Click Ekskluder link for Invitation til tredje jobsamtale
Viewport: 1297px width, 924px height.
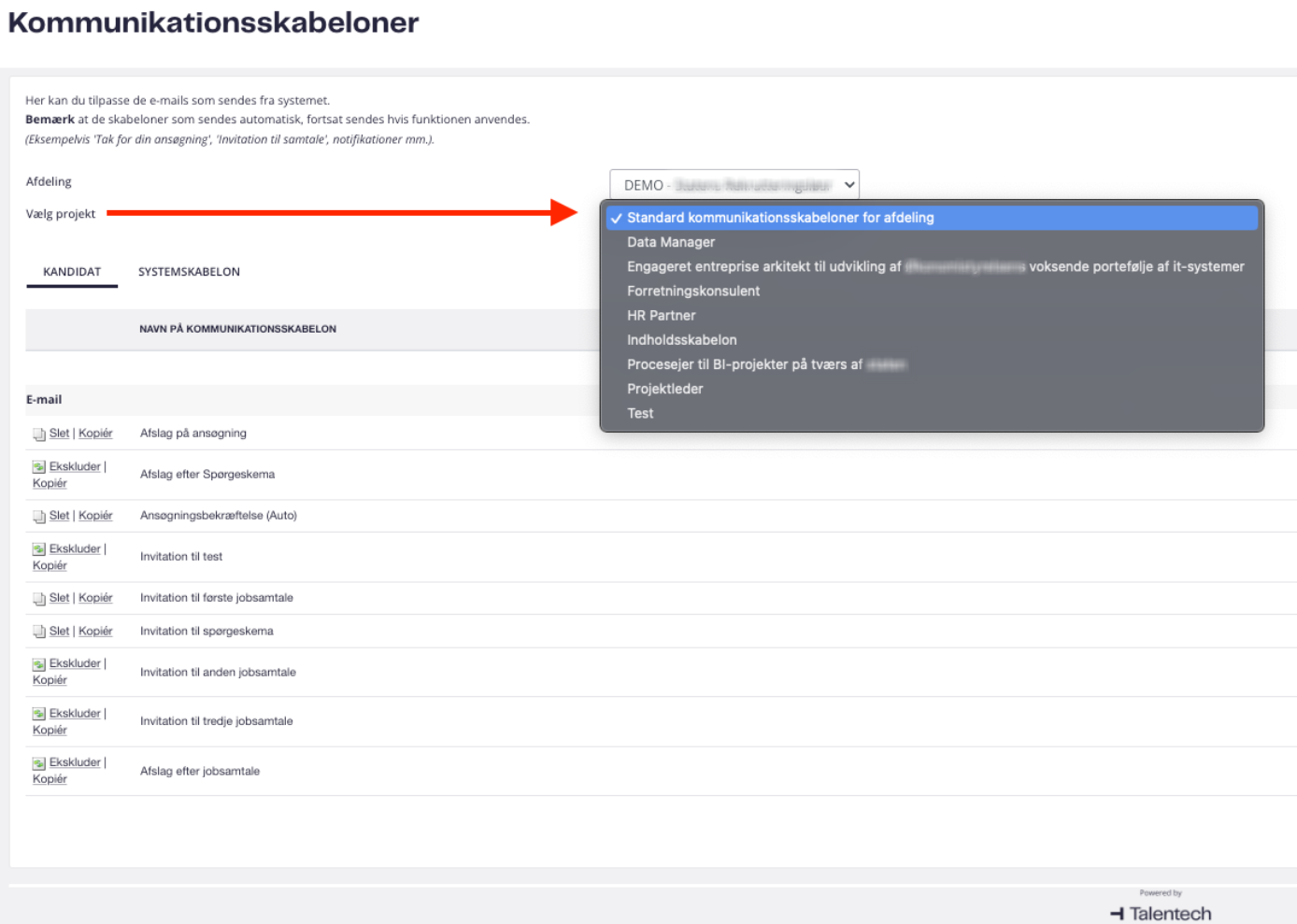click(x=75, y=714)
